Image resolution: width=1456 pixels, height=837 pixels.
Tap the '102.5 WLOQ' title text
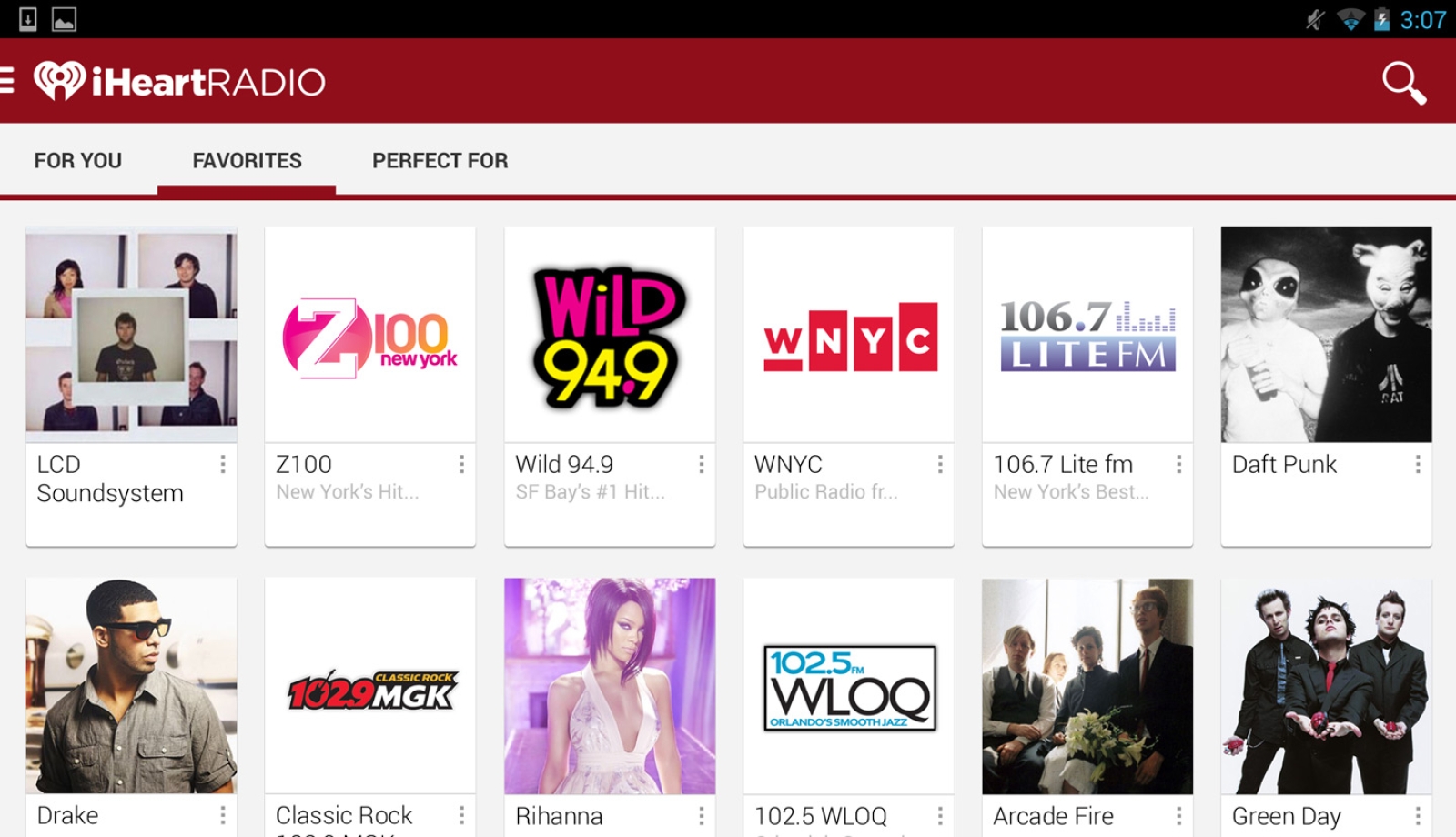coord(821,816)
